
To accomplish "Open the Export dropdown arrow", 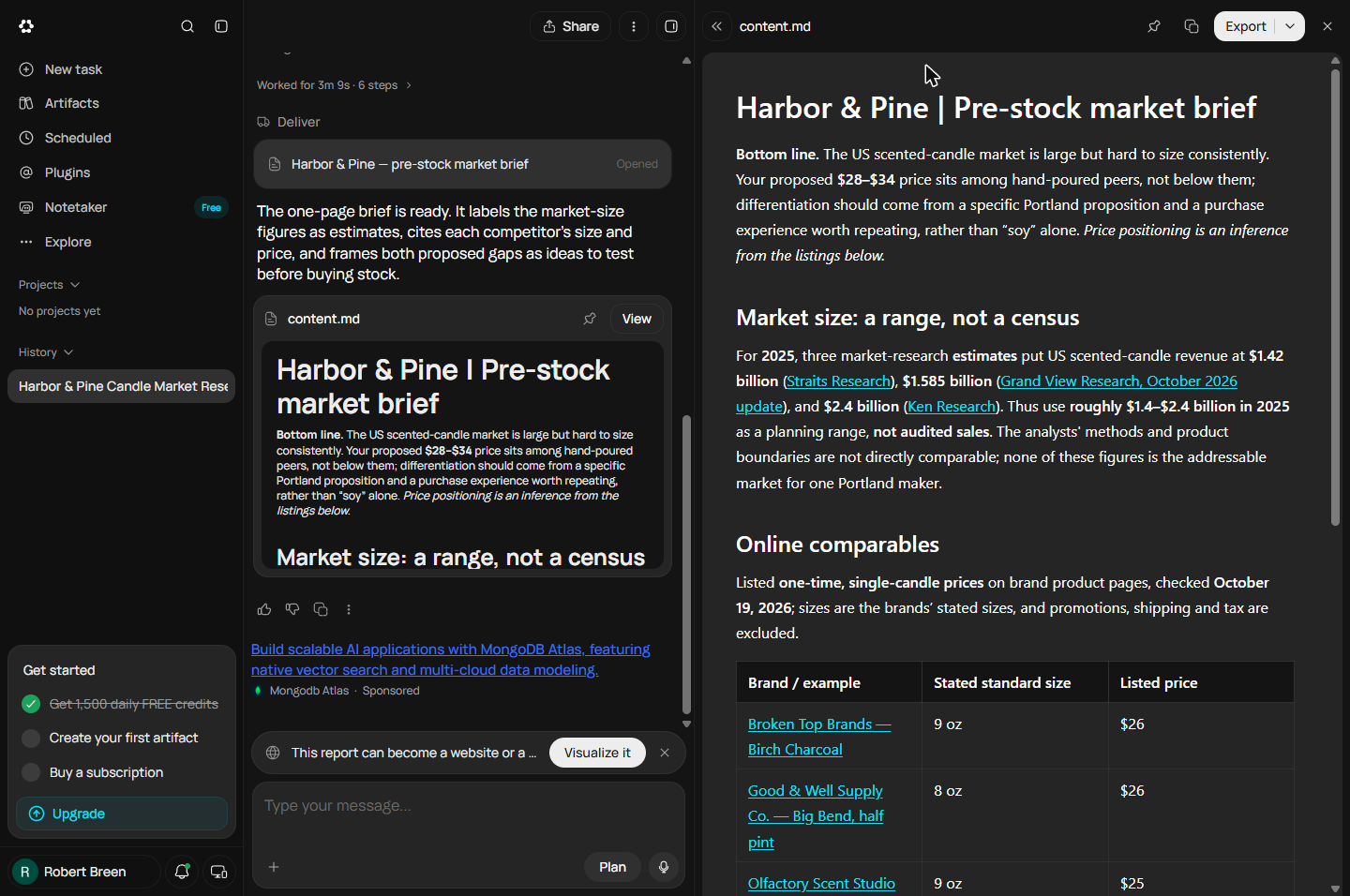I will pyautogui.click(x=1290, y=26).
